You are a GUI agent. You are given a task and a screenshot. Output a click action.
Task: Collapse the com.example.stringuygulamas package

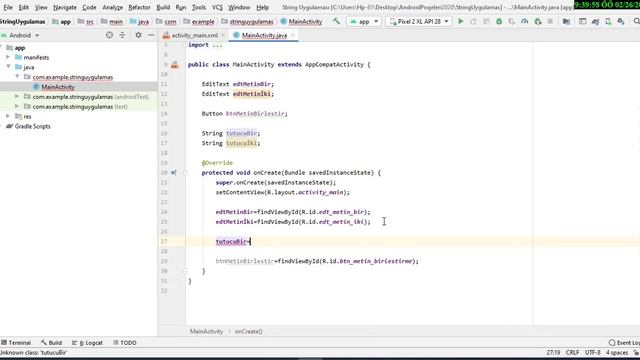click(17, 77)
